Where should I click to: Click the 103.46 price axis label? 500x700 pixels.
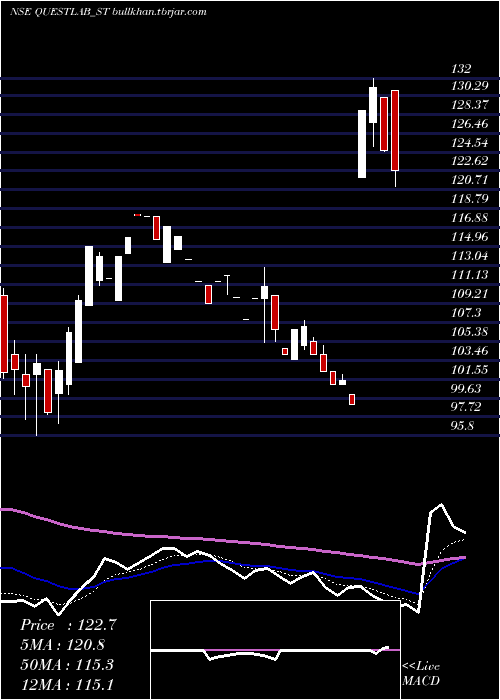pyautogui.click(x=470, y=351)
